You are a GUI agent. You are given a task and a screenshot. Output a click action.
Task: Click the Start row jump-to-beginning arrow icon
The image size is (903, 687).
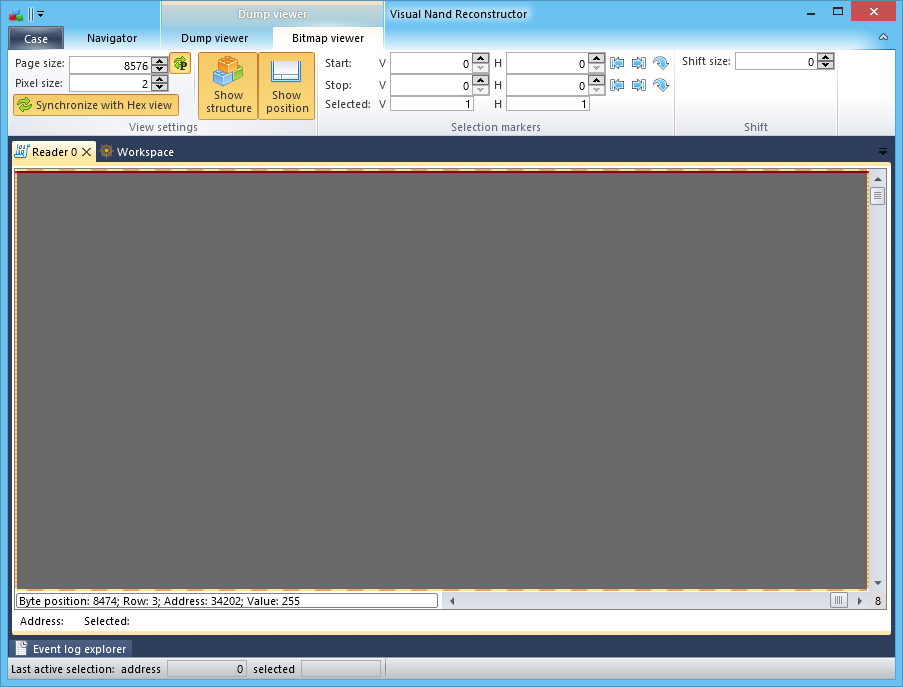click(617, 63)
